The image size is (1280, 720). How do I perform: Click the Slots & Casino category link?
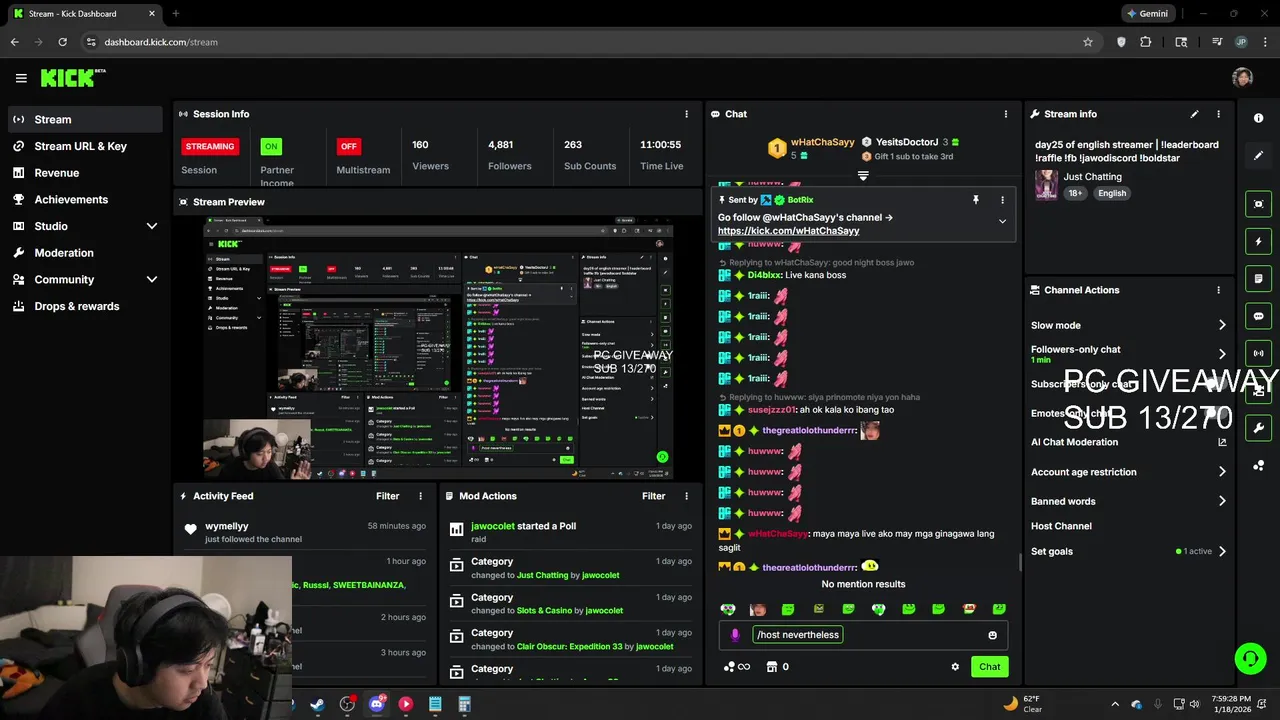pyautogui.click(x=549, y=611)
